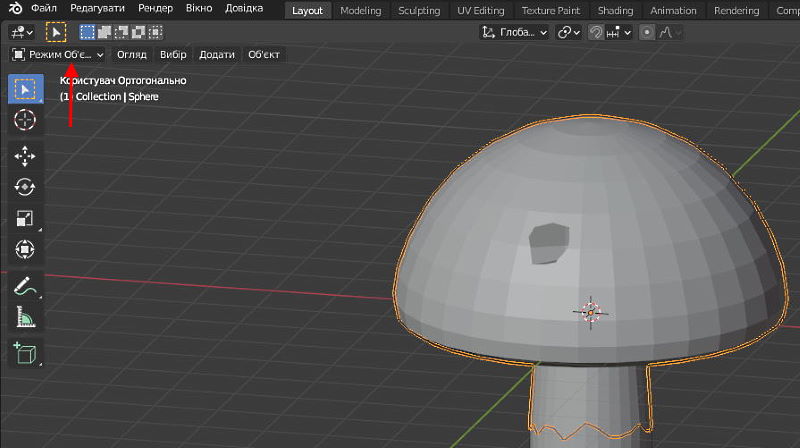
Task: Switch to the Layout workspace tab
Action: click(307, 11)
